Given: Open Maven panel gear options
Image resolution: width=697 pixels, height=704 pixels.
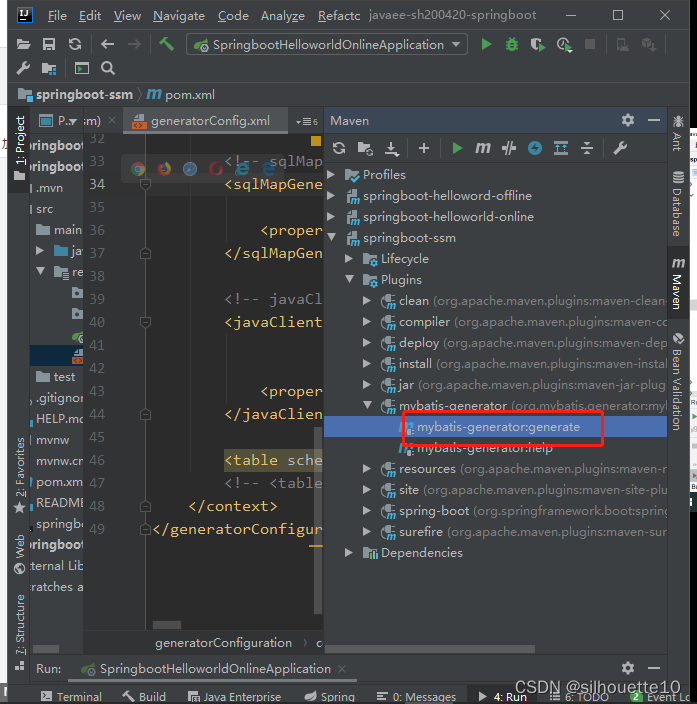Looking at the screenshot, I should click(628, 120).
